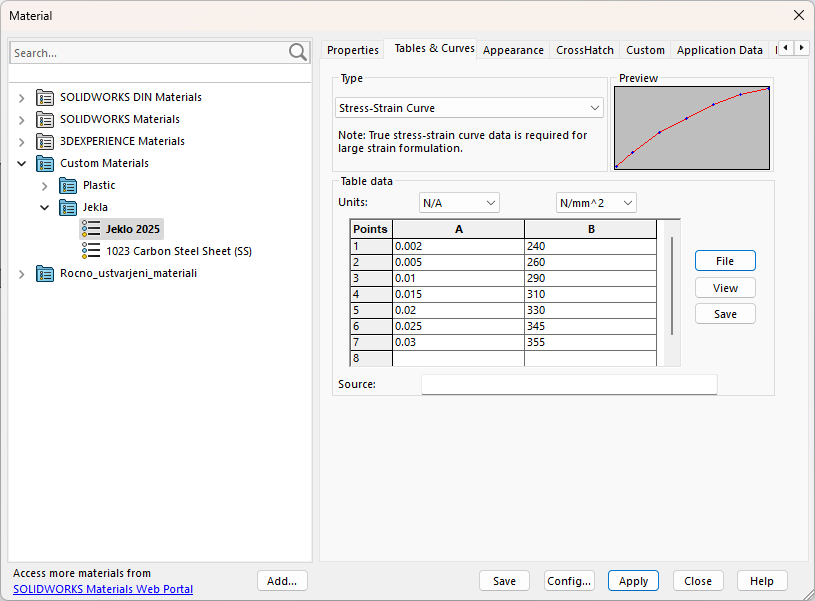This screenshot has height=601, width=815.
Task: Click the SOLIDWORKS Materials library icon
Action: pos(45,120)
